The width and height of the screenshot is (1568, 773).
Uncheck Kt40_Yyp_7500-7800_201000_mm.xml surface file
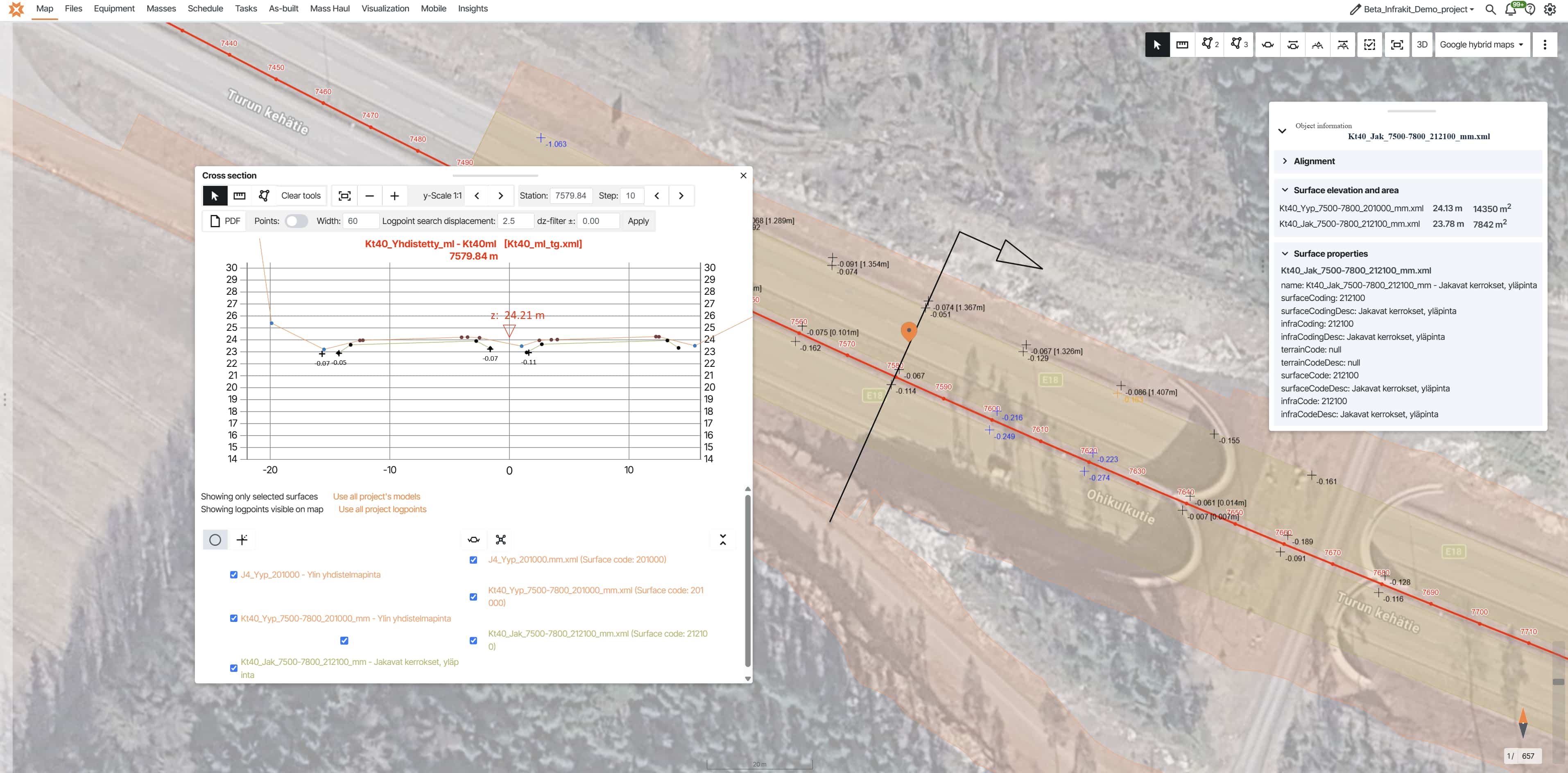click(473, 597)
